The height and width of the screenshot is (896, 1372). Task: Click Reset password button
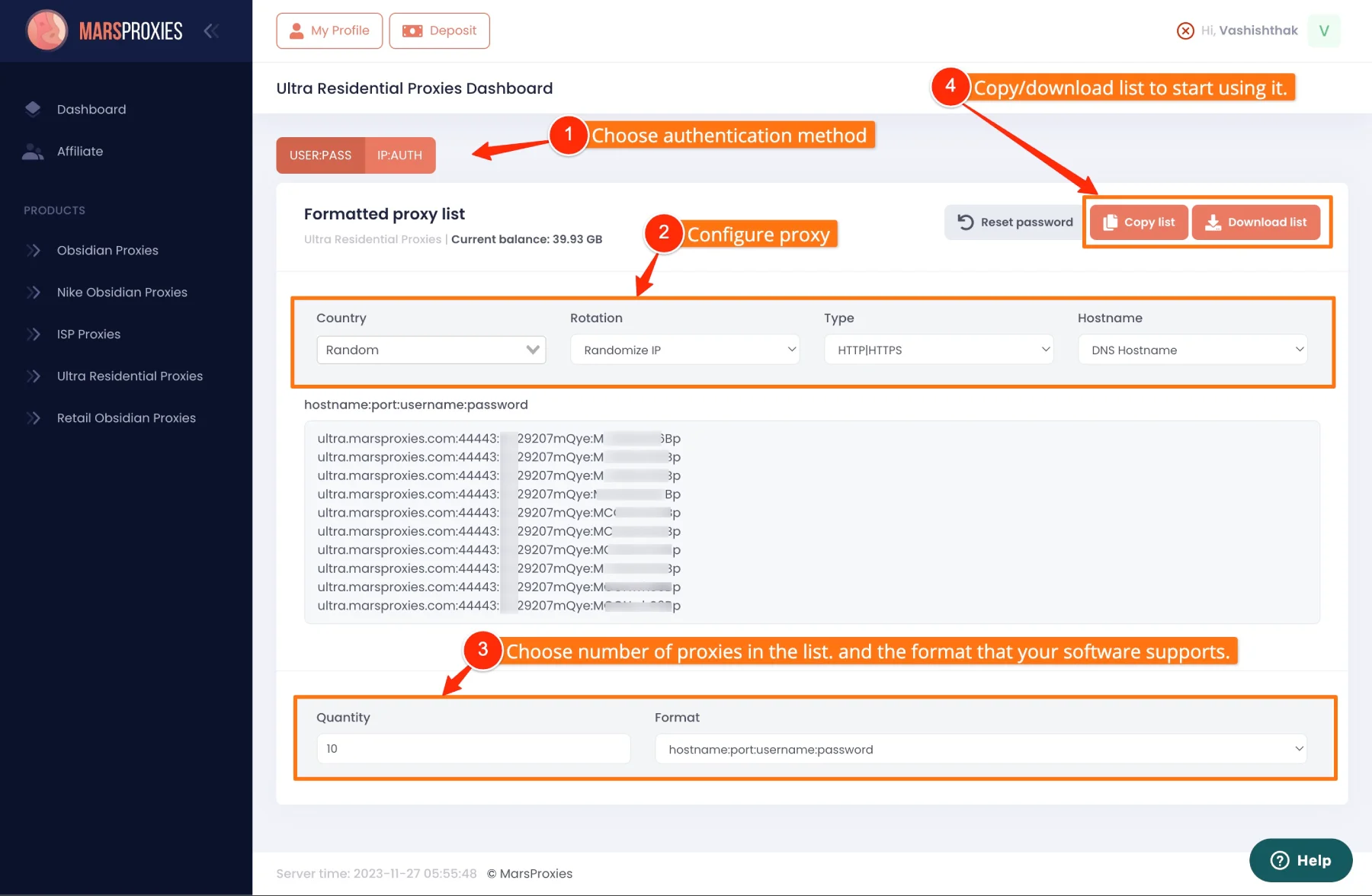click(1015, 222)
